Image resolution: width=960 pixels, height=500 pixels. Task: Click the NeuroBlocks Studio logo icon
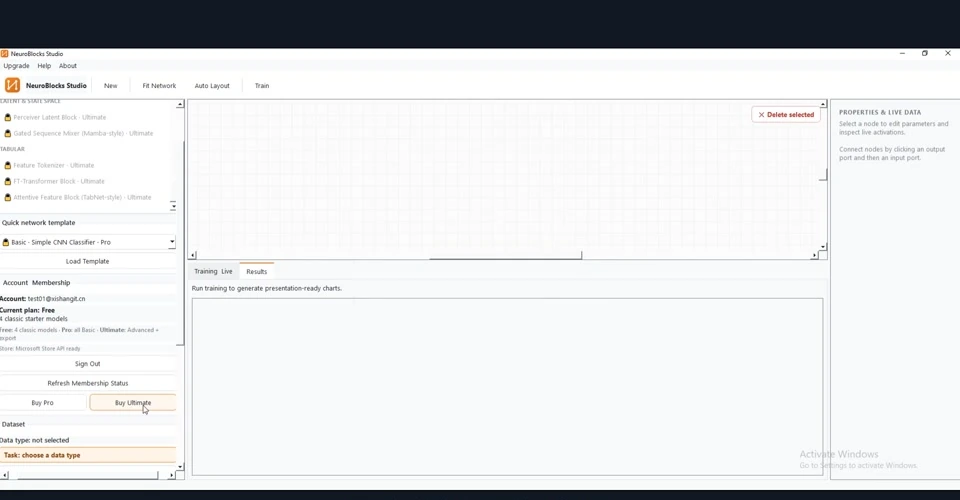(x=12, y=85)
